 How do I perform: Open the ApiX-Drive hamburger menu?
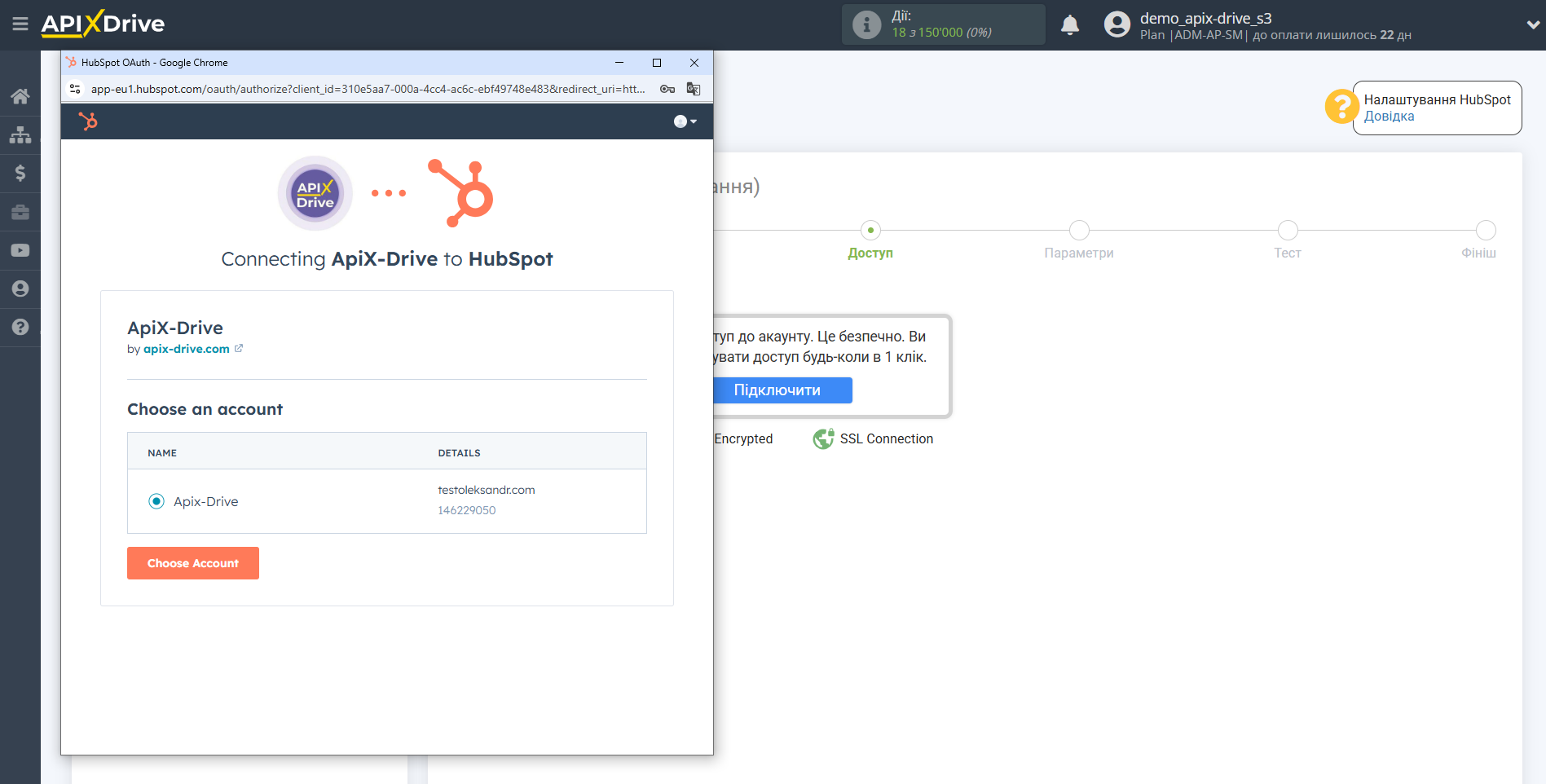(x=20, y=24)
